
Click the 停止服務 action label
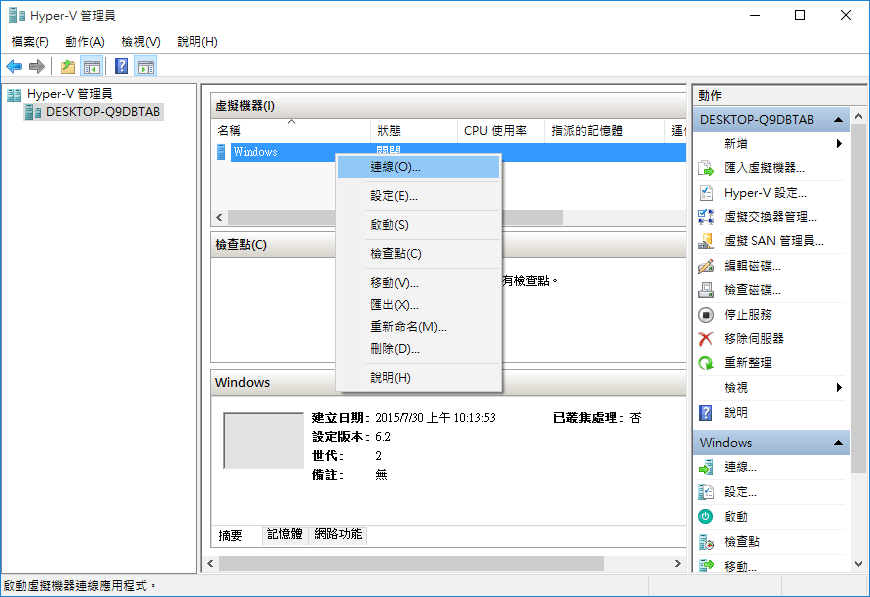click(748, 315)
